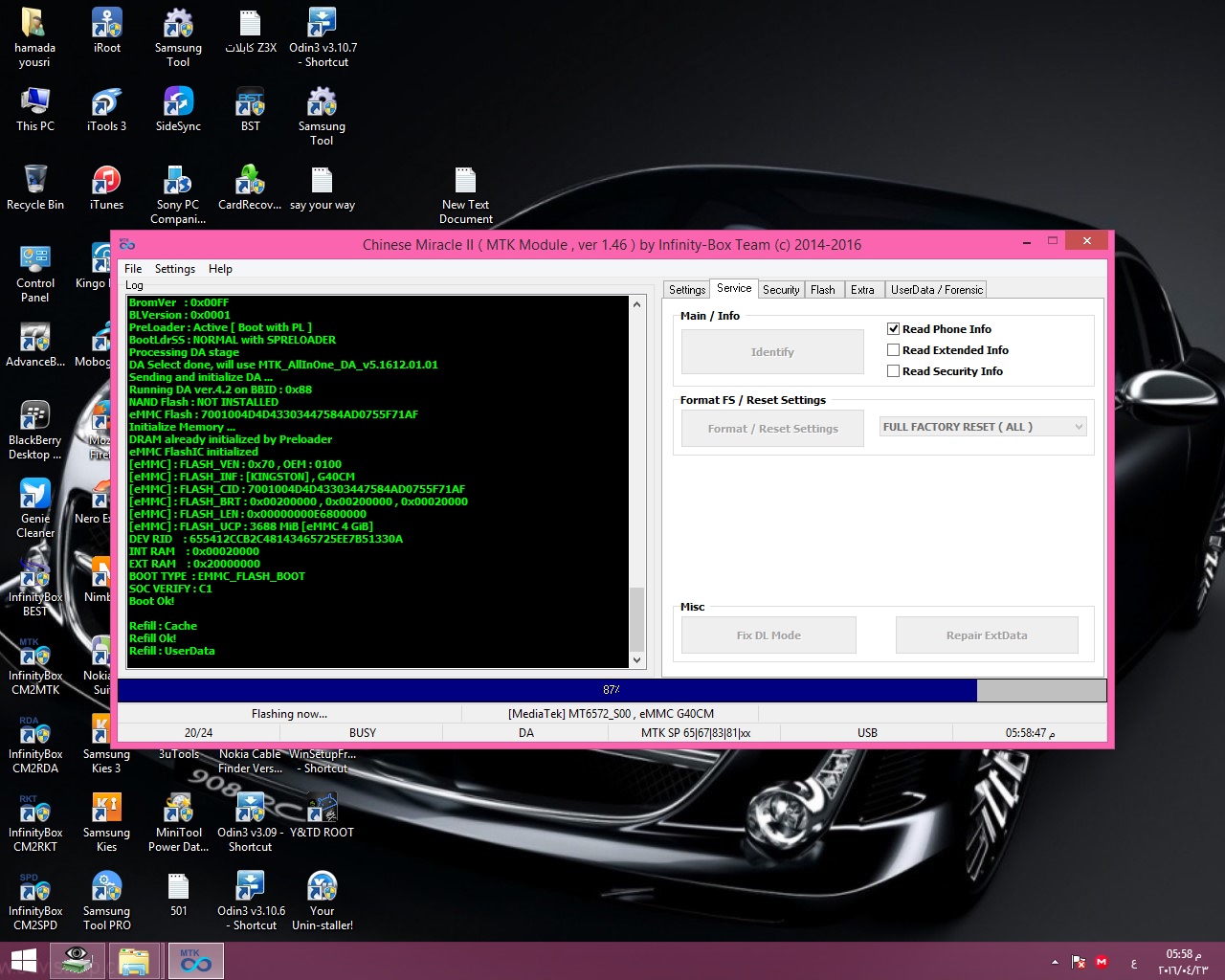
Task: Click the 'Flashing now...' status text
Action: point(289,714)
